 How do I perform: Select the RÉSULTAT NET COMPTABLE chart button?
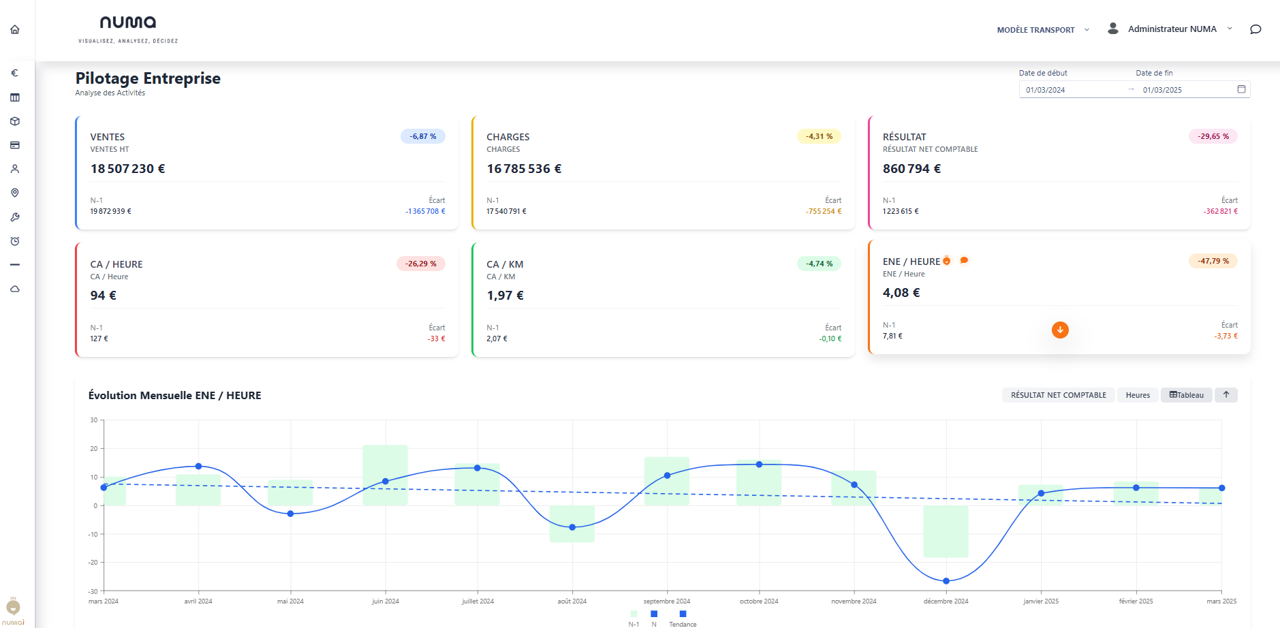click(1058, 395)
